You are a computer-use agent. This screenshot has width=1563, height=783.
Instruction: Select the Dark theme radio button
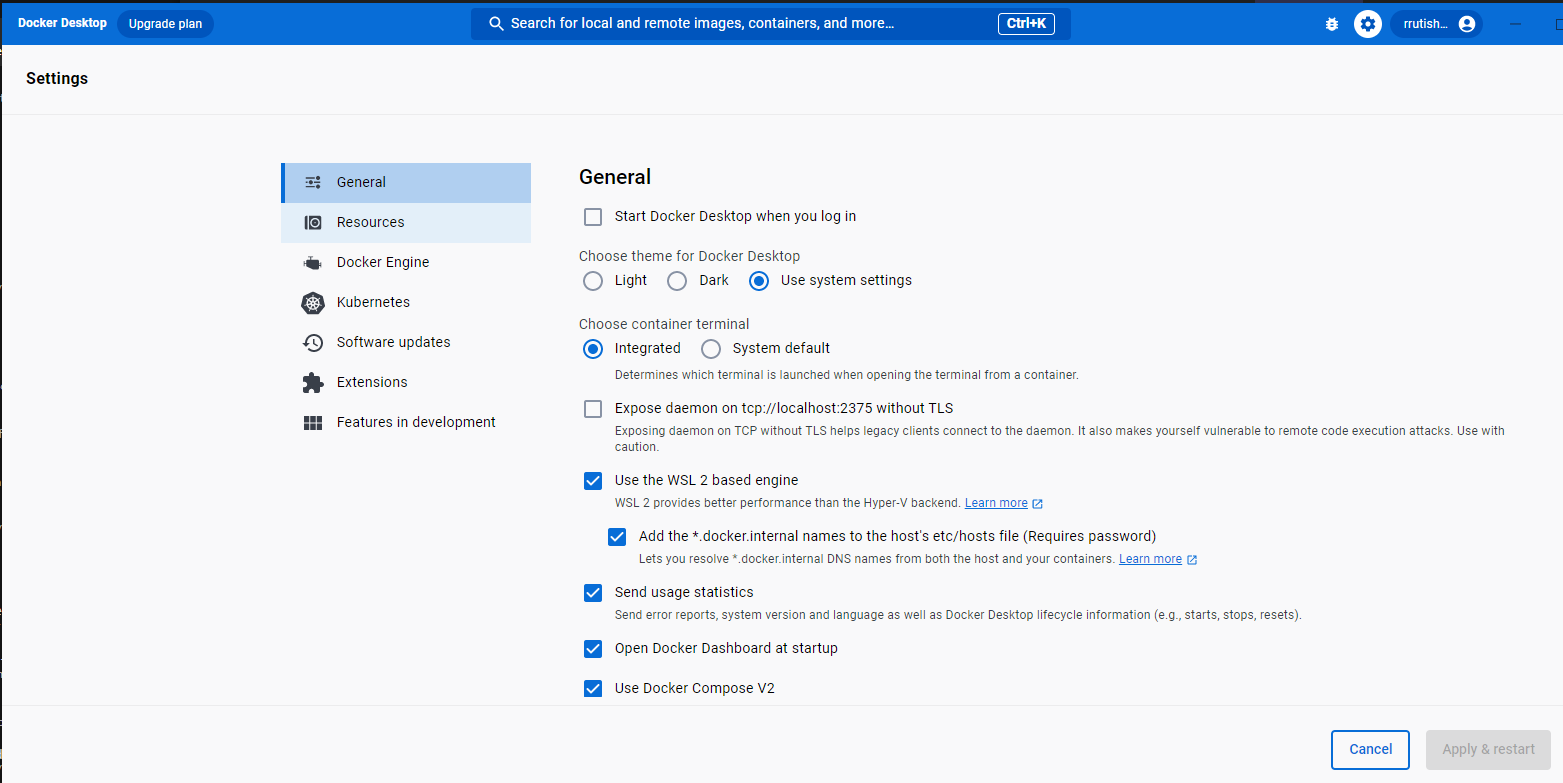[x=676, y=281]
